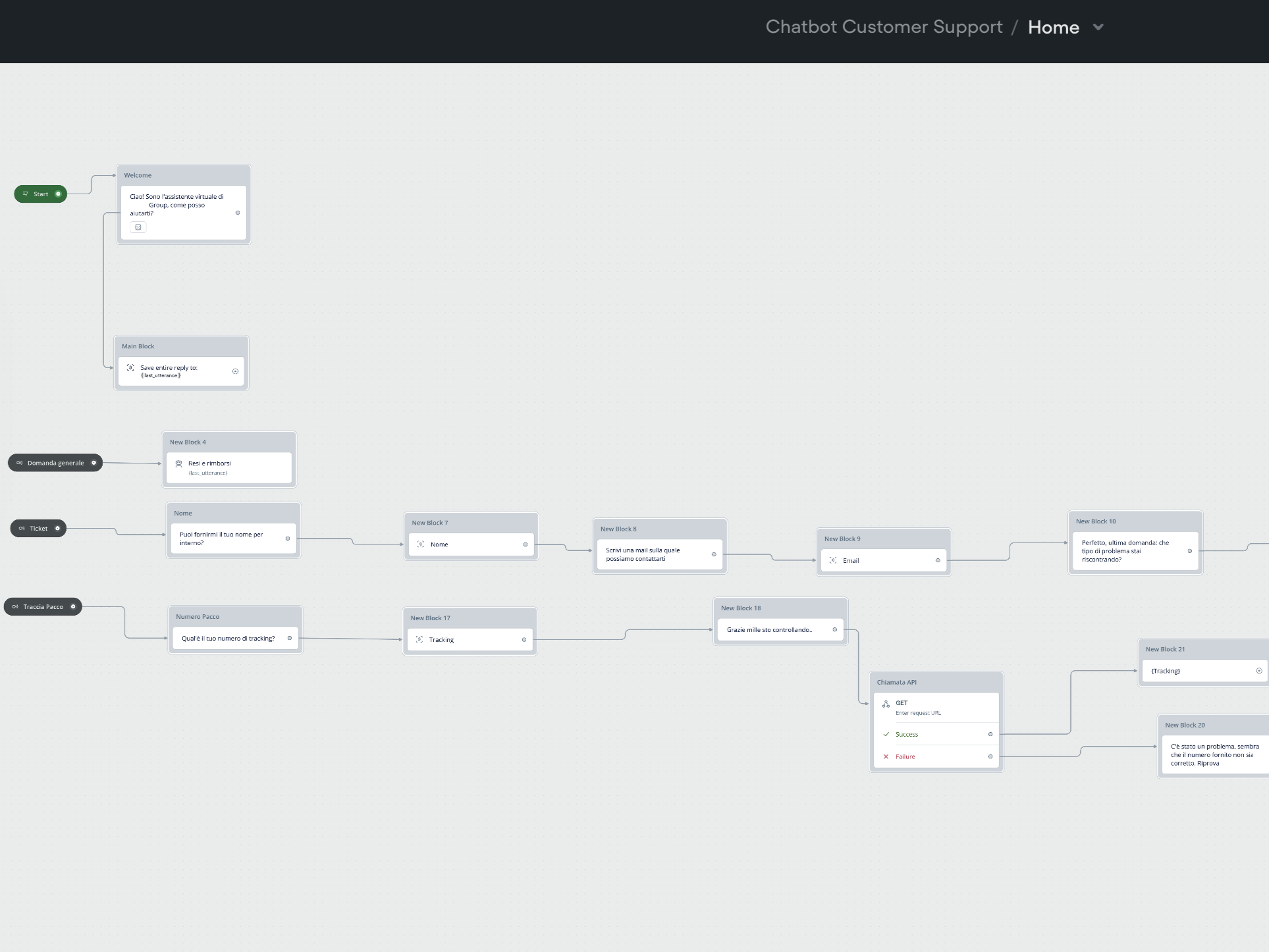
Task: Click the red Failure X in Chiamata API
Action: pos(886,756)
